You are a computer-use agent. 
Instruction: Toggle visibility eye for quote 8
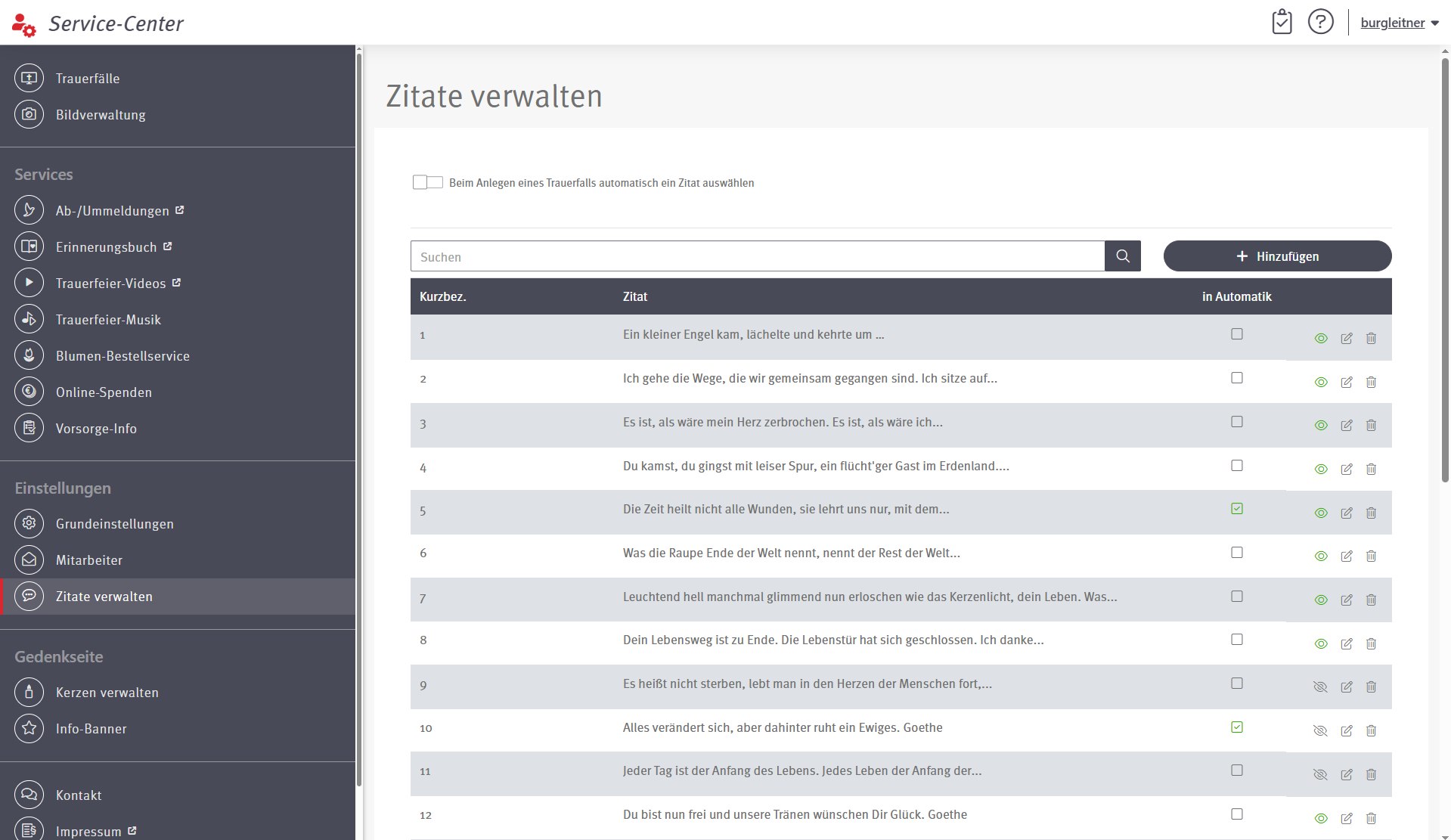coord(1321,643)
